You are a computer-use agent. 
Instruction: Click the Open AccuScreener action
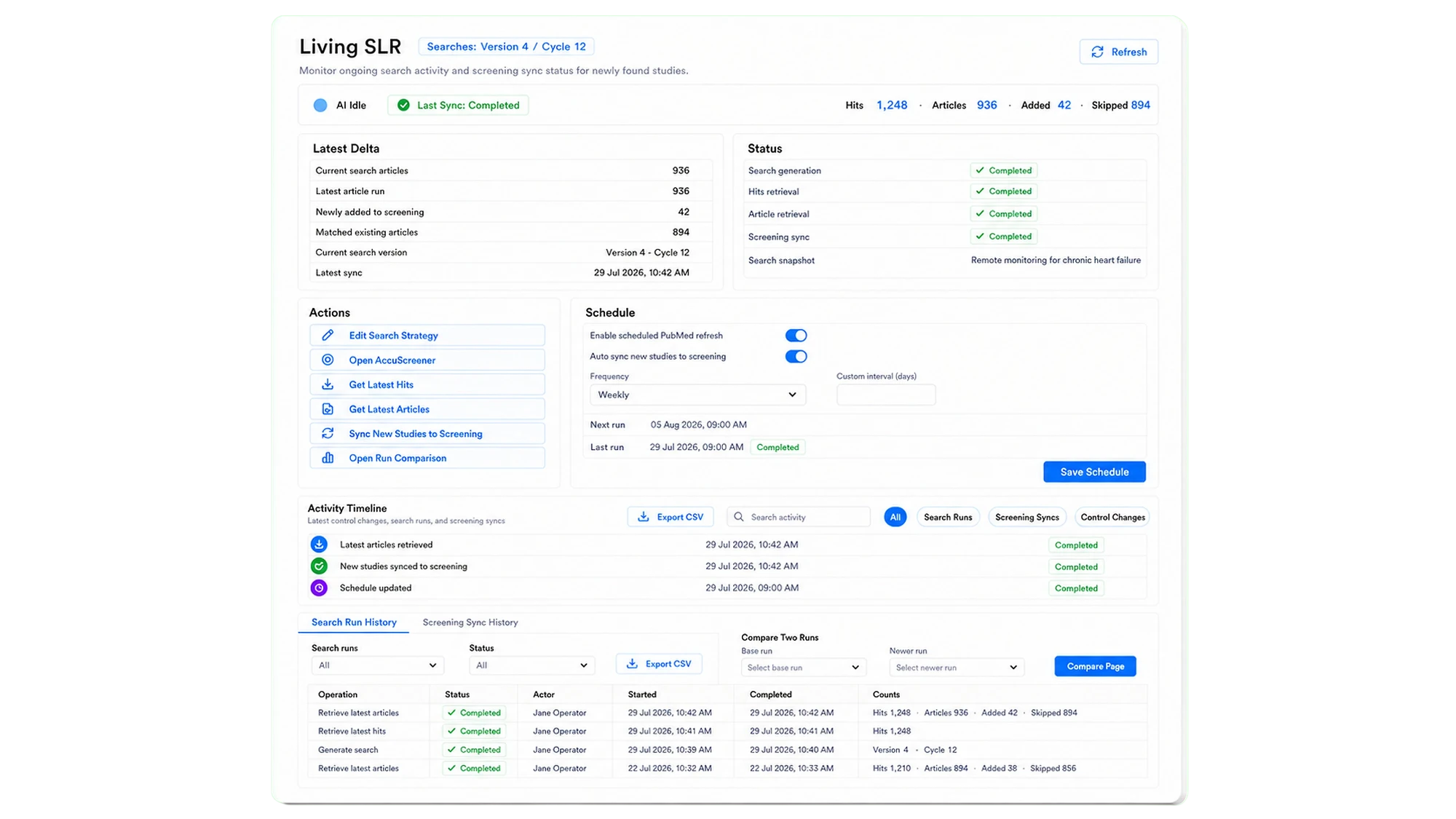427,360
